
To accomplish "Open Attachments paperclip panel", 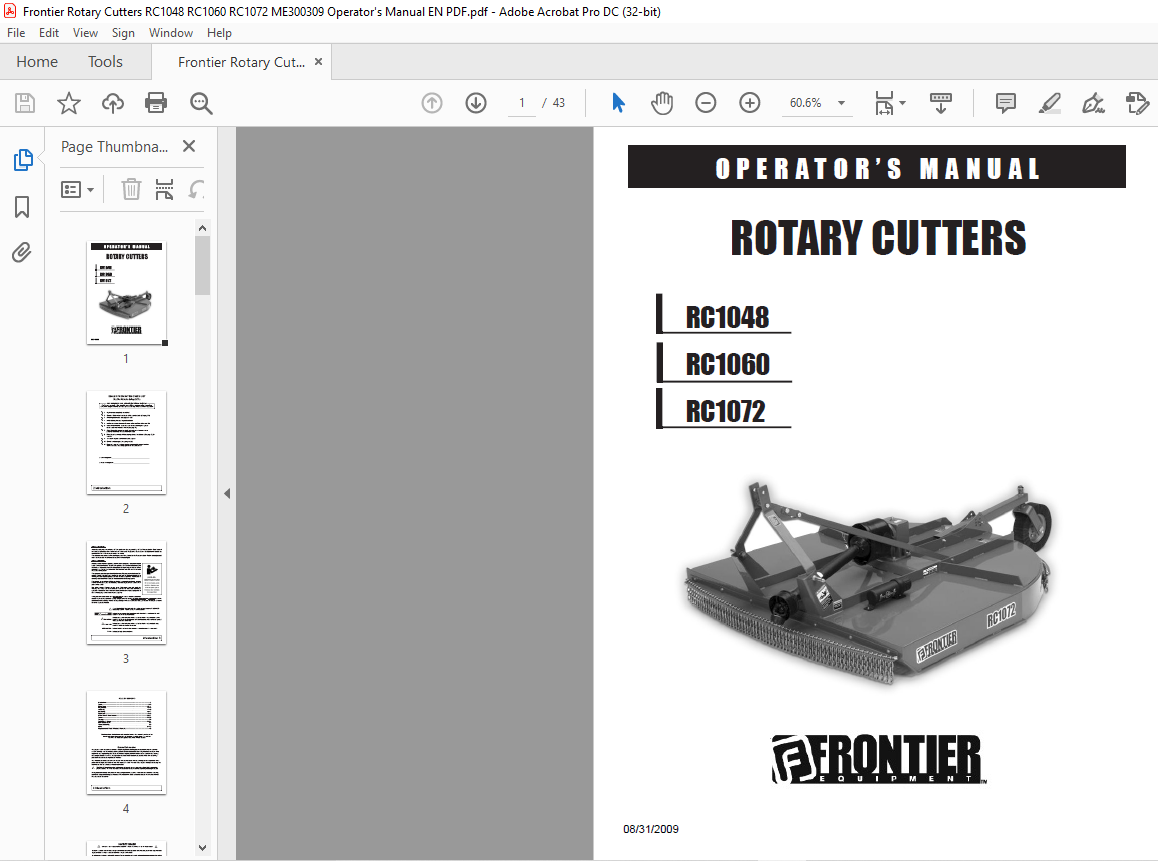I will (x=22, y=253).
